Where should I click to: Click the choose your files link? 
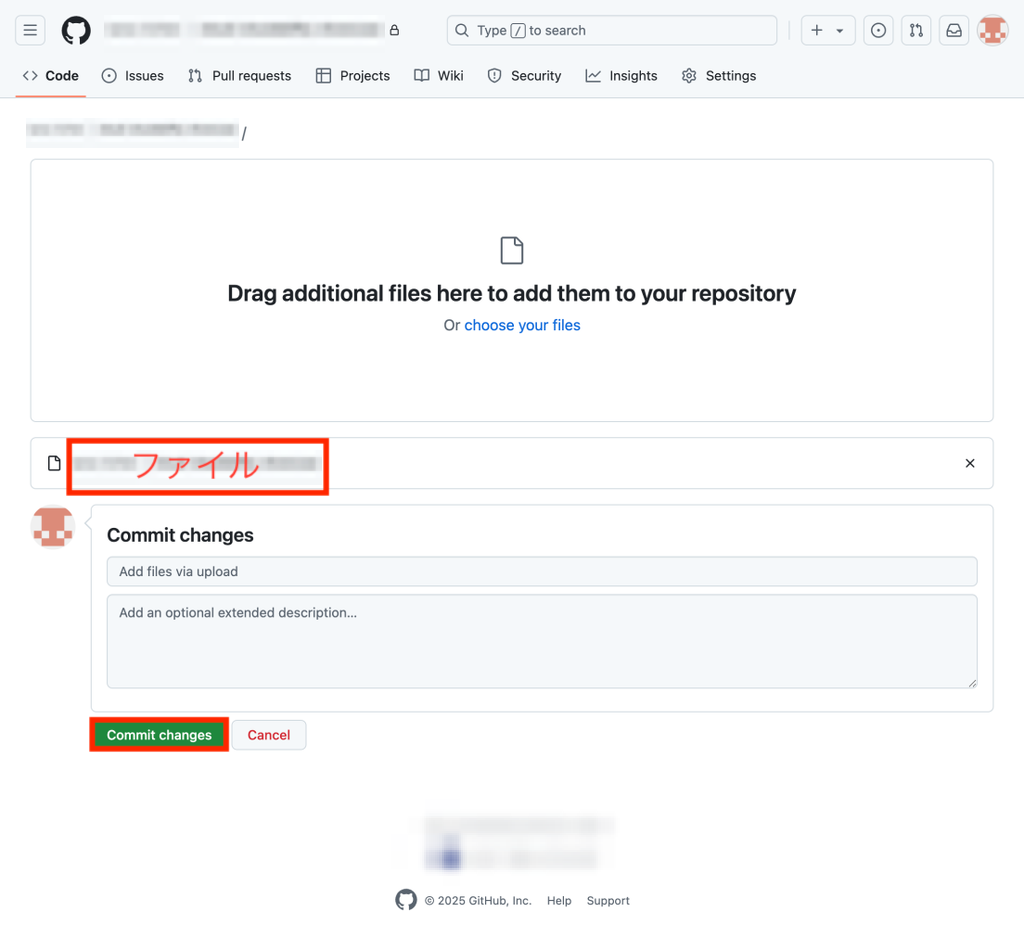coord(522,325)
